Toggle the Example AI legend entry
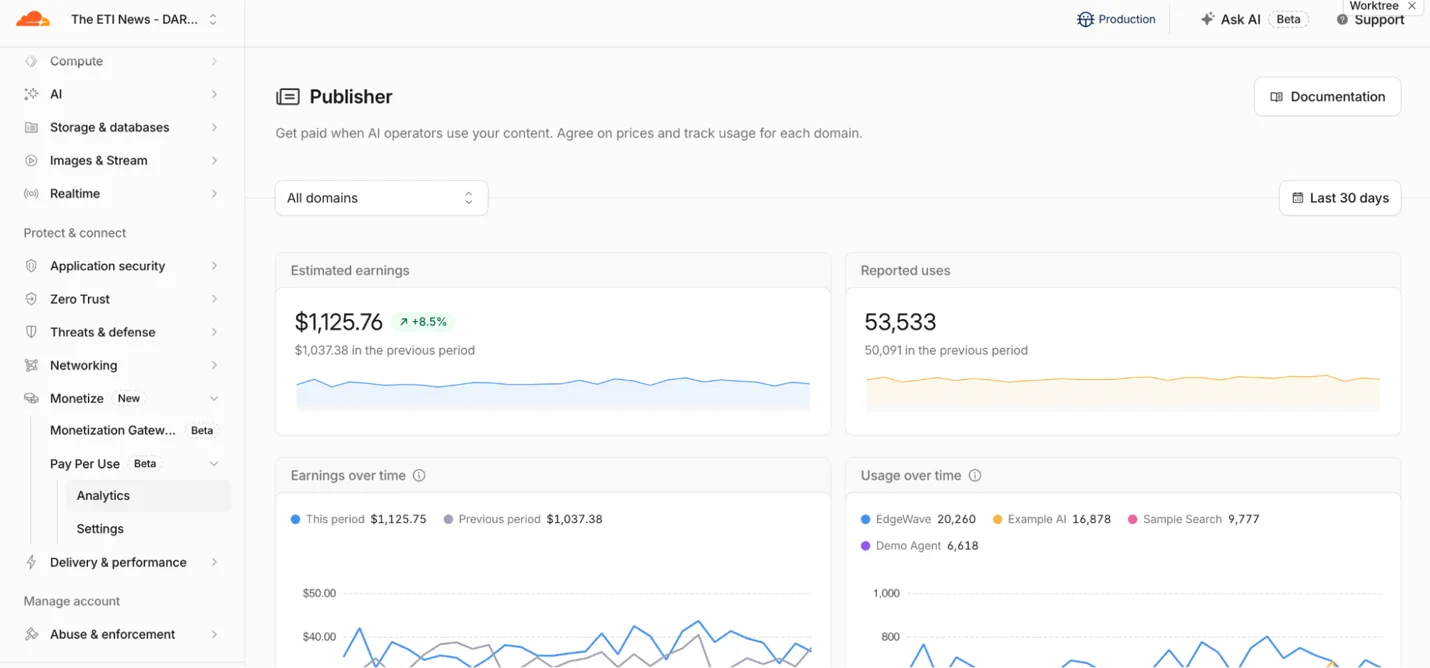The width and height of the screenshot is (1430, 668). 1051,520
